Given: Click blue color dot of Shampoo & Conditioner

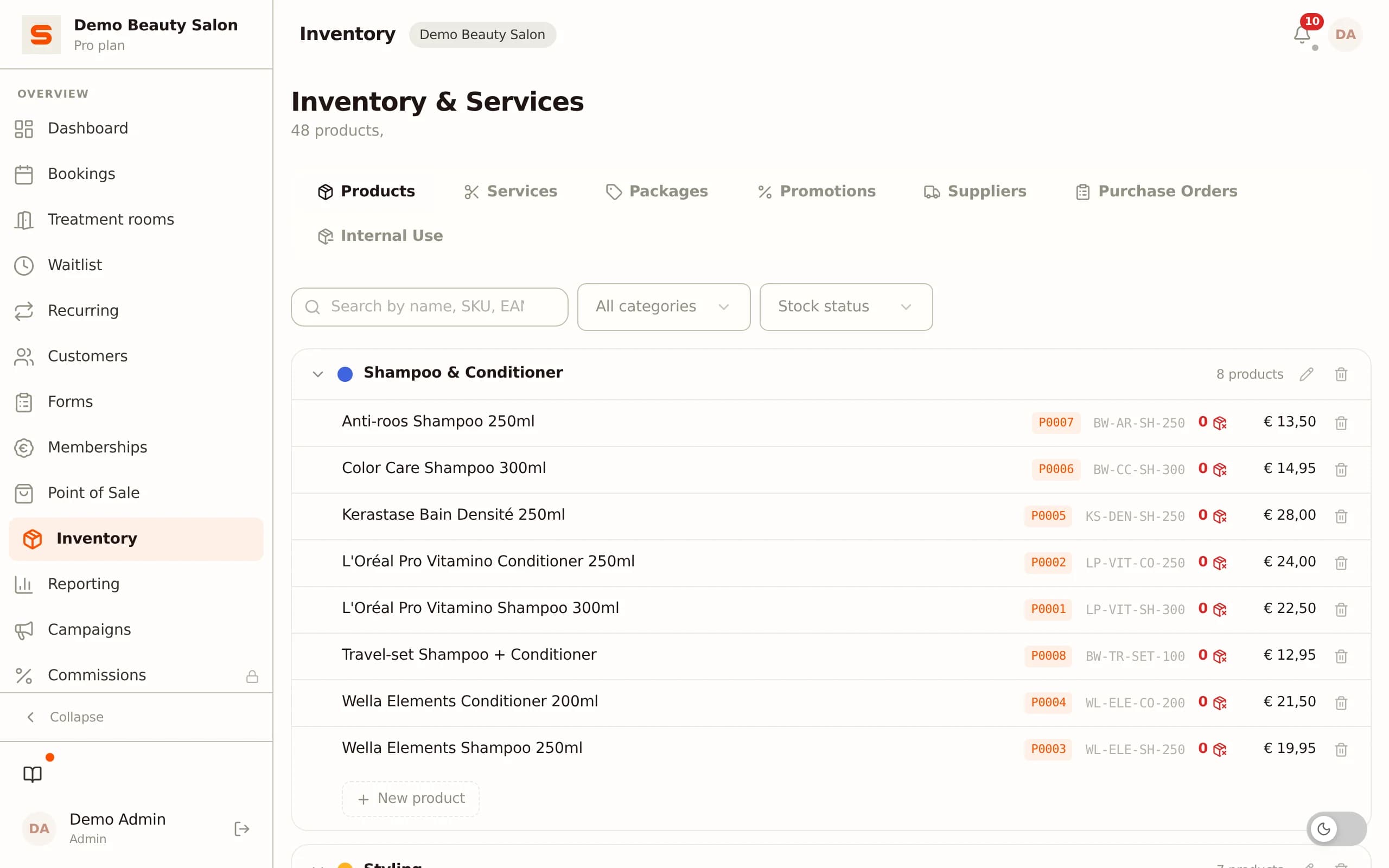Looking at the screenshot, I should click(345, 374).
